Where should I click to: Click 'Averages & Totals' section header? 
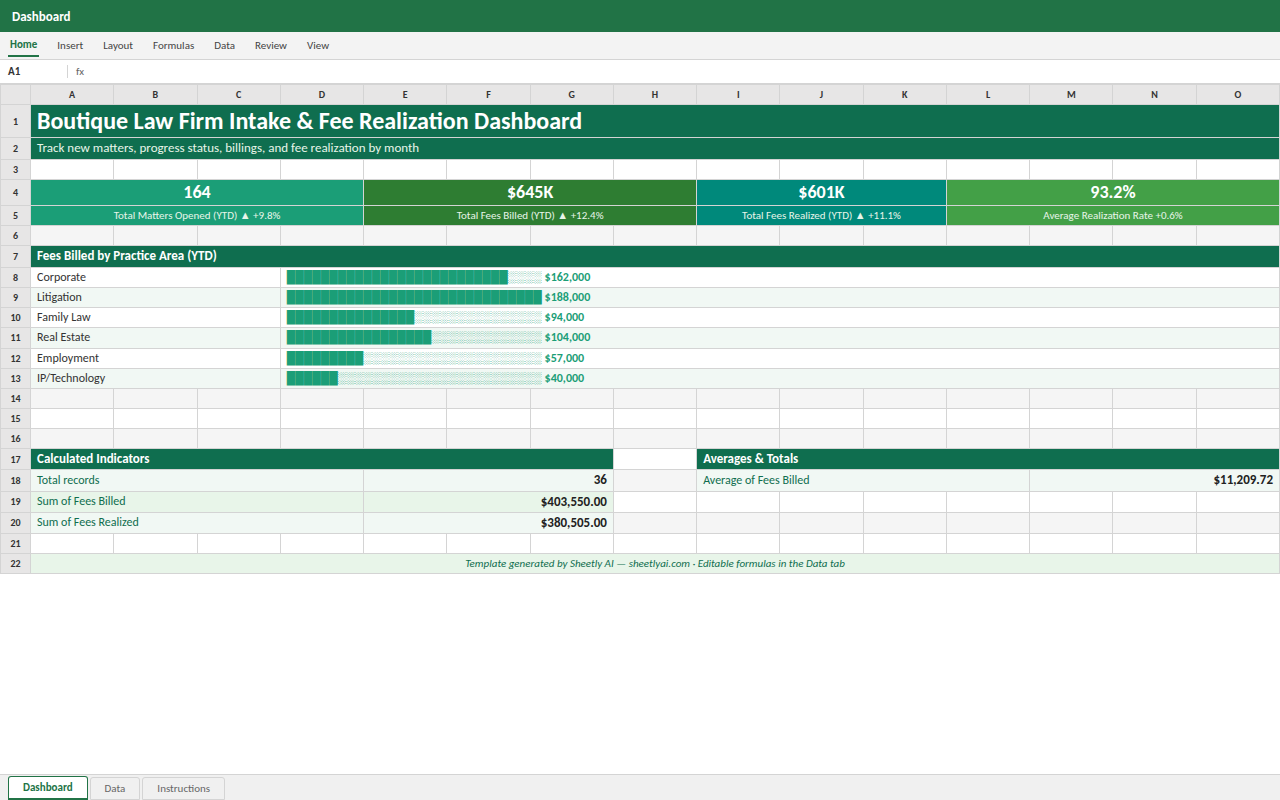[988, 459]
